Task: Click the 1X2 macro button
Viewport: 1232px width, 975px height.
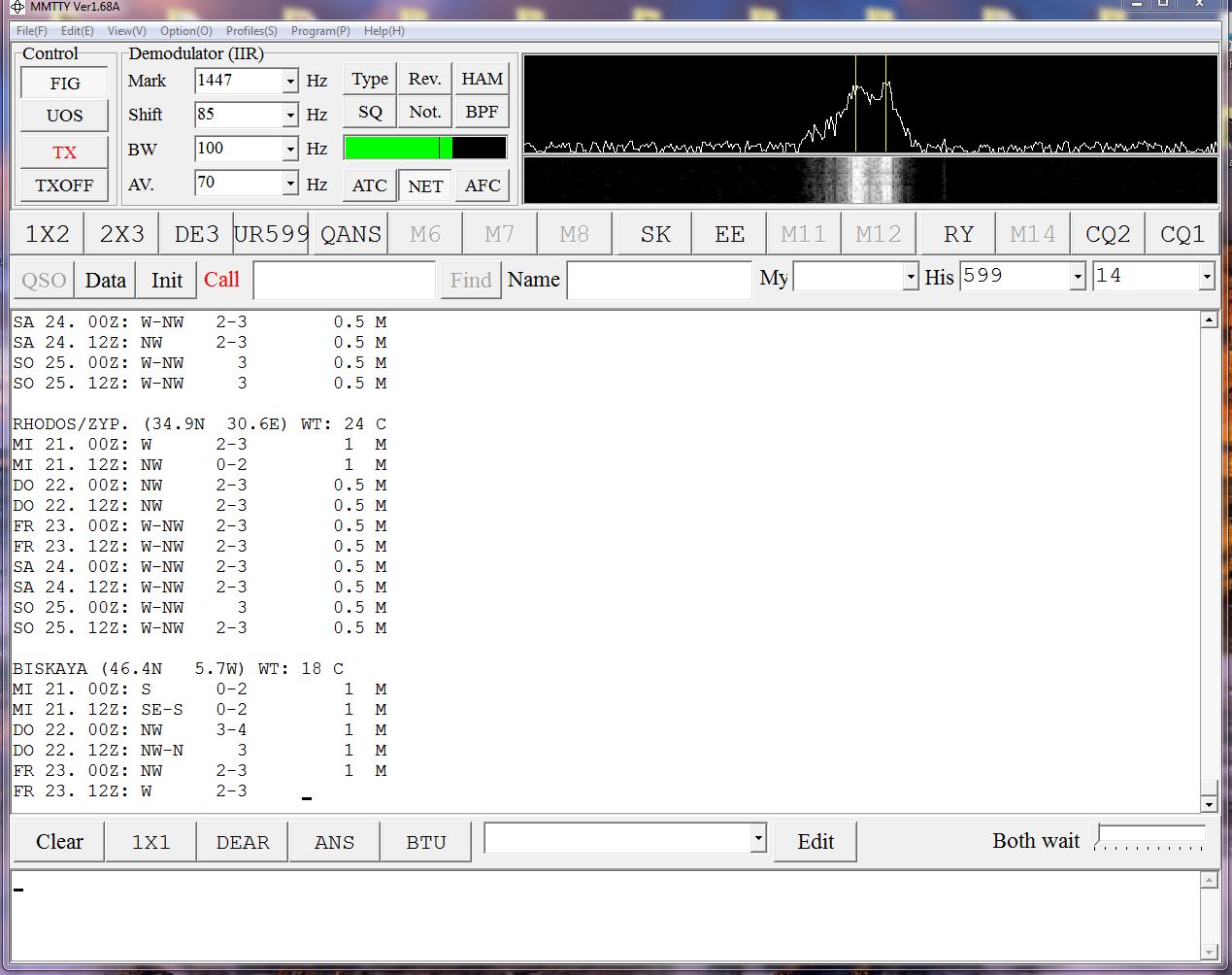Action: (48, 234)
